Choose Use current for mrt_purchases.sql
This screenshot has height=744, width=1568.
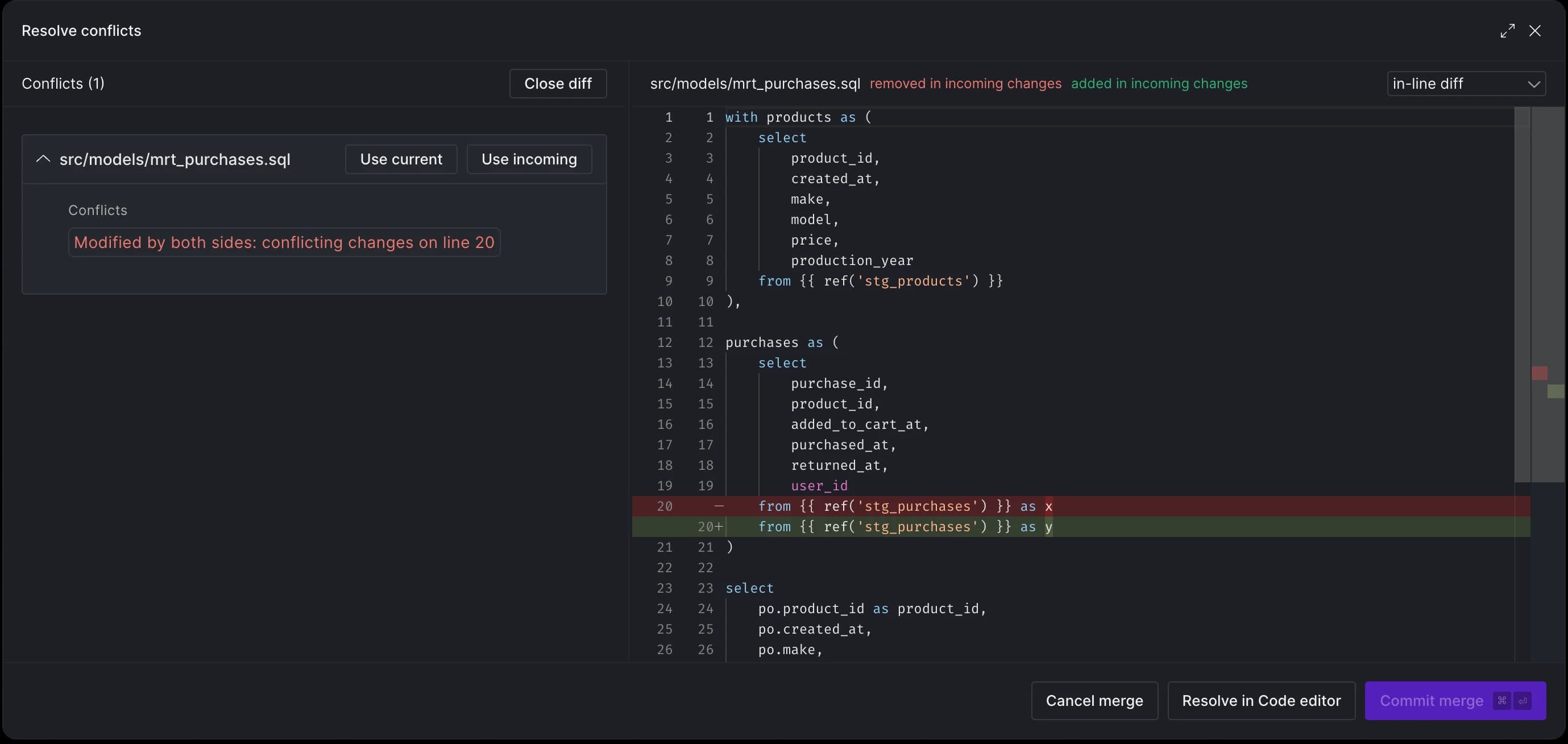[400, 159]
